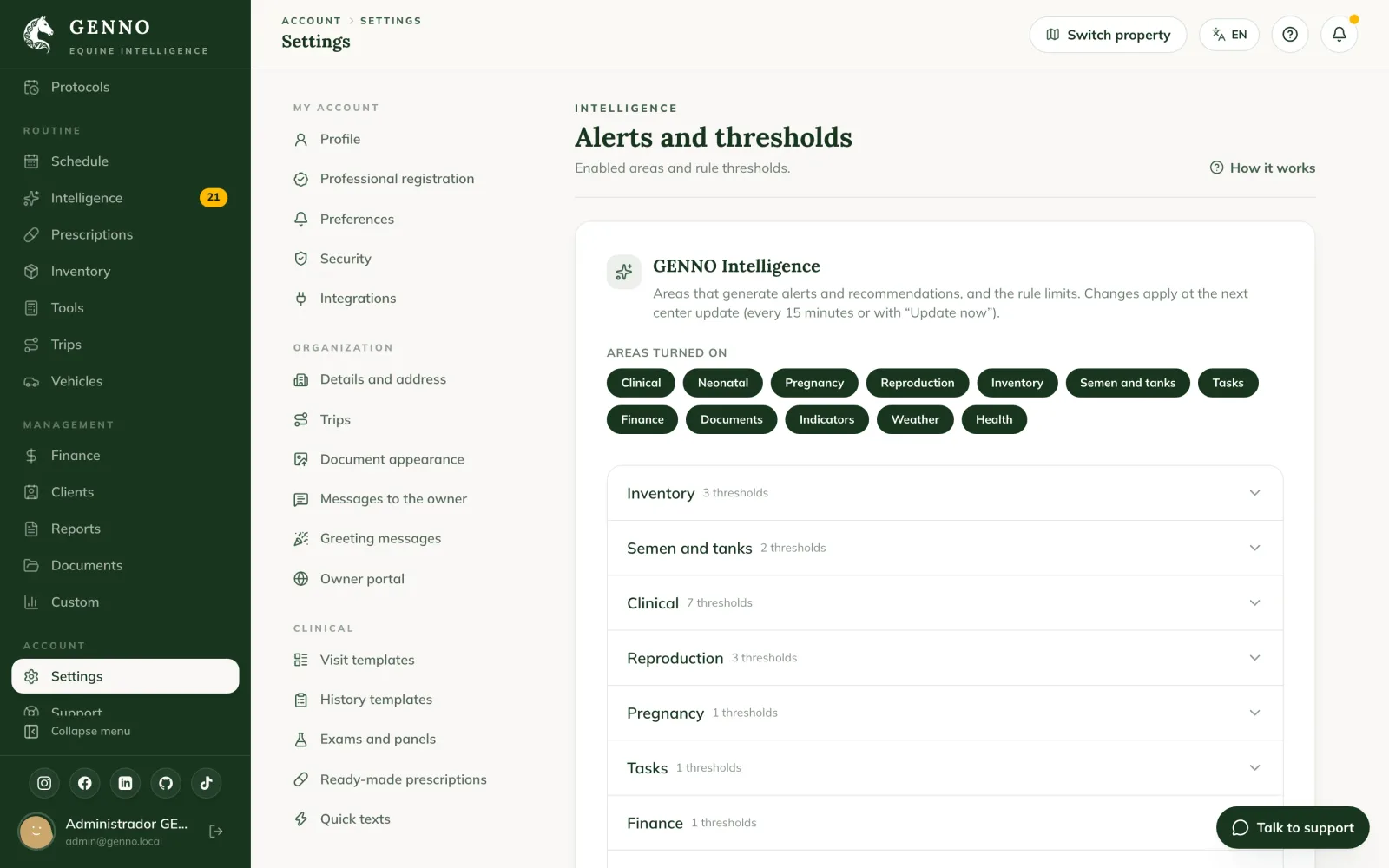Click the Exams and panels flask icon
Image resolution: width=1389 pixels, height=868 pixels.
301,740
